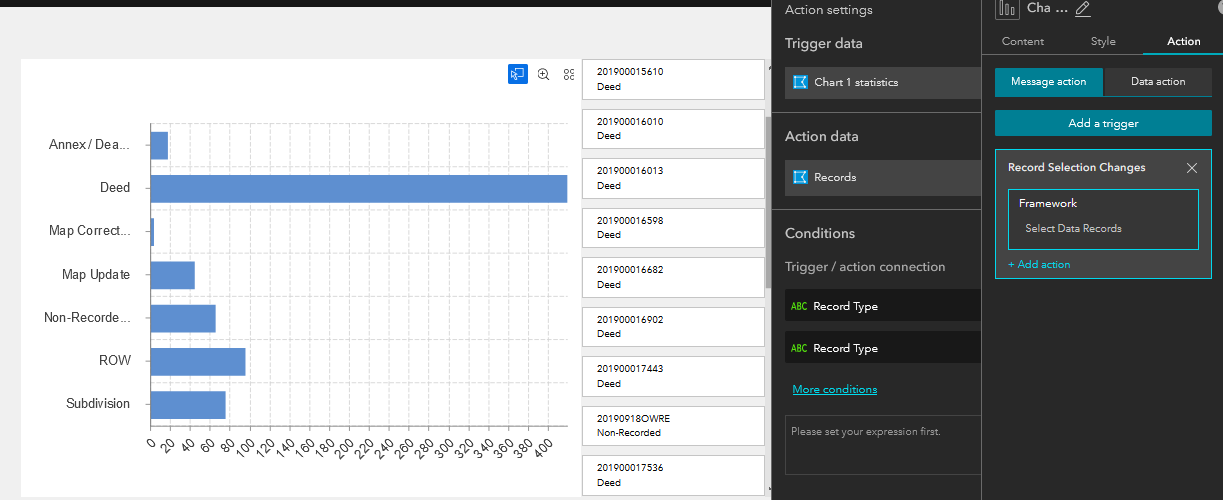Select the Chart 1 statistics trigger data
Viewport: 1223px width, 500px height.
[x=883, y=82]
